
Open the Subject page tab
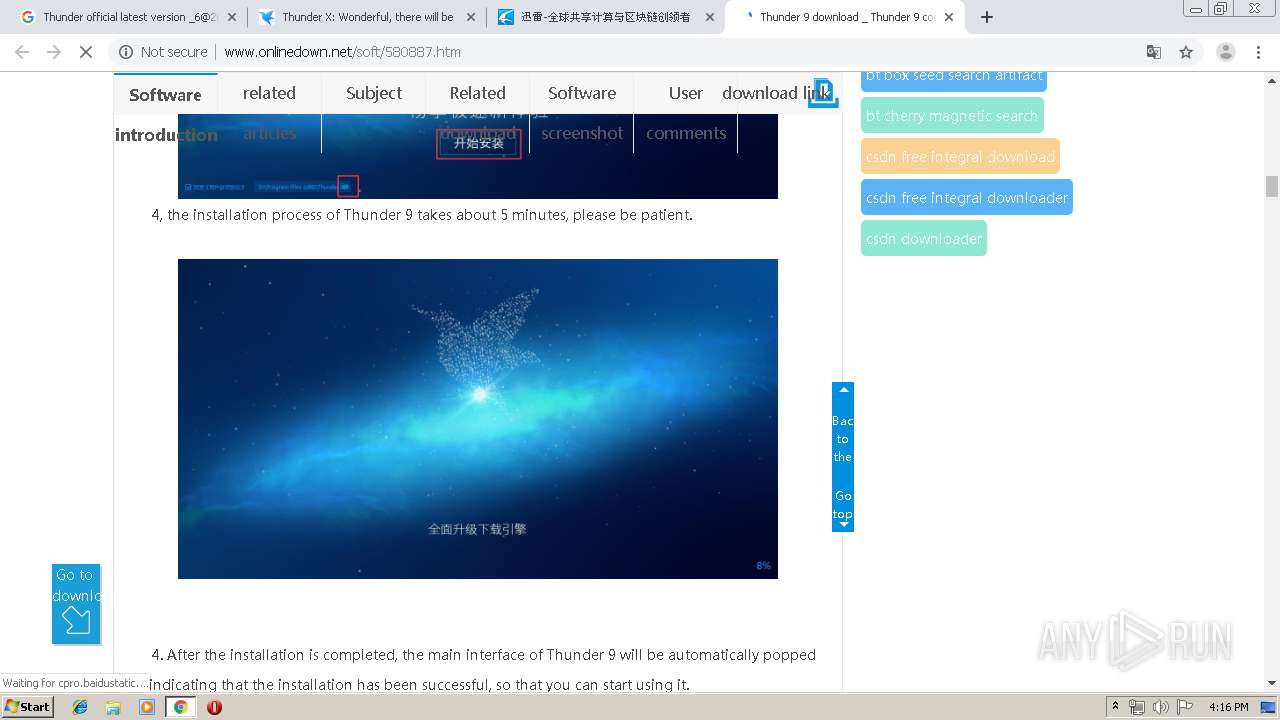pos(374,93)
